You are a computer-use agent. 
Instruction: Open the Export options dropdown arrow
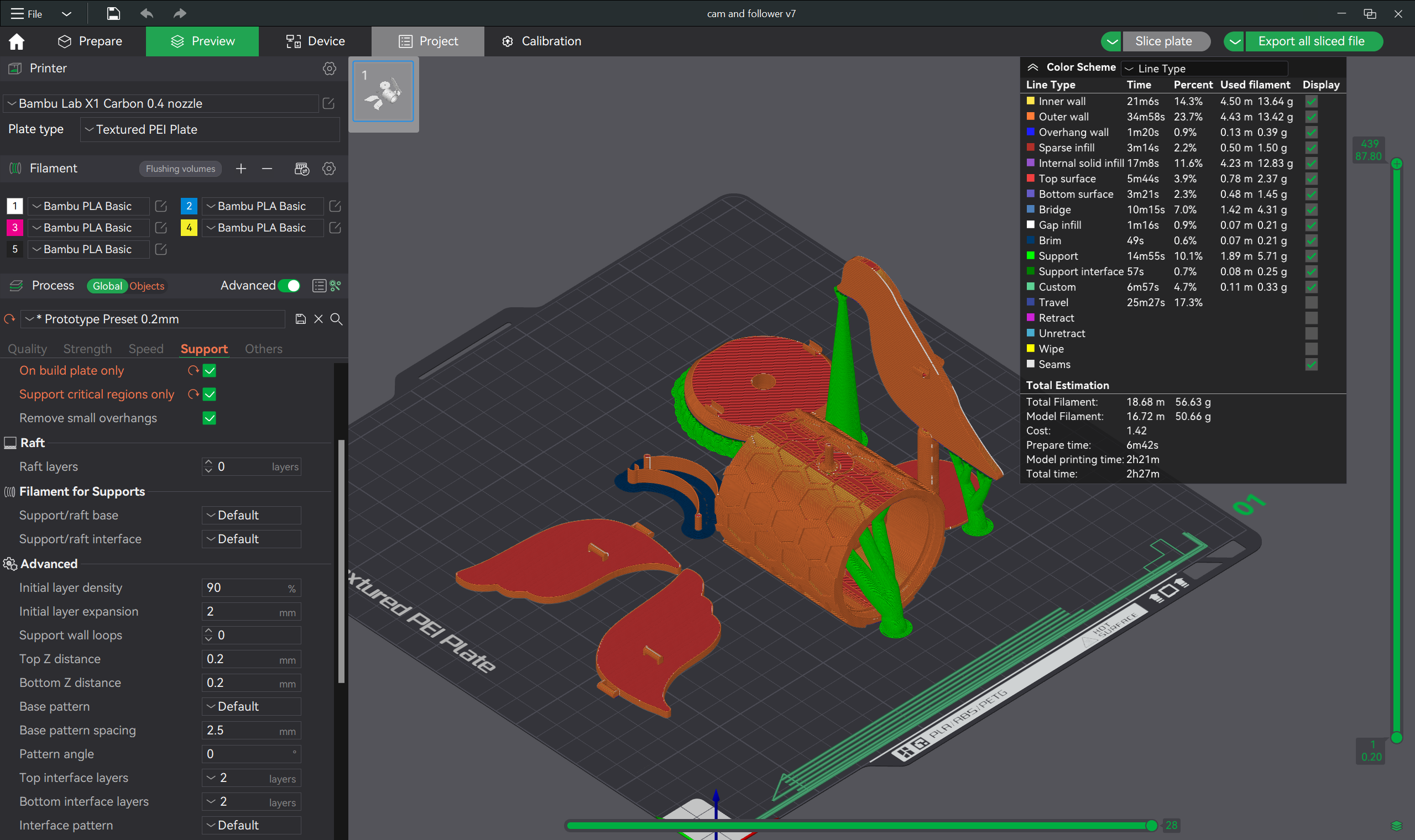1234,41
